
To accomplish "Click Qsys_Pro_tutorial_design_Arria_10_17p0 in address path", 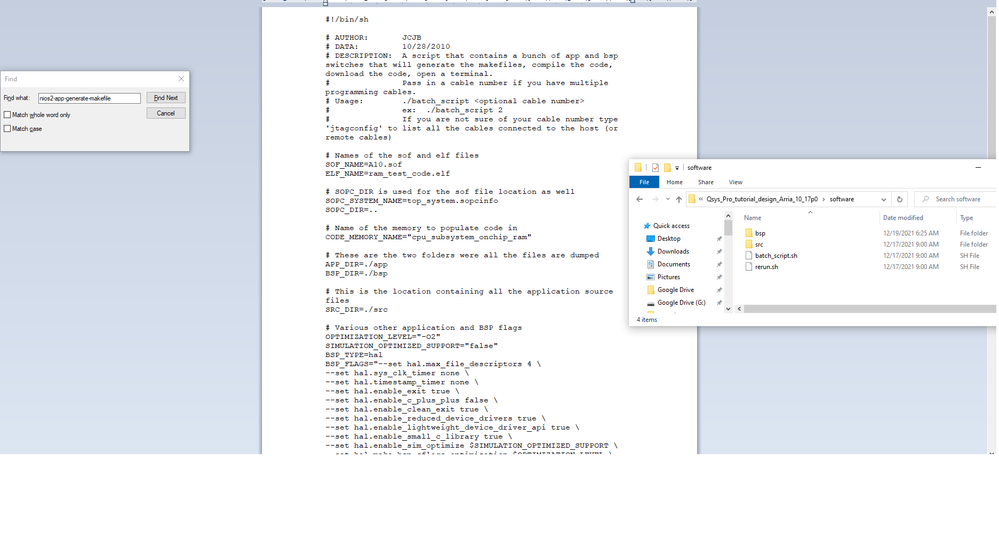I will [x=761, y=199].
